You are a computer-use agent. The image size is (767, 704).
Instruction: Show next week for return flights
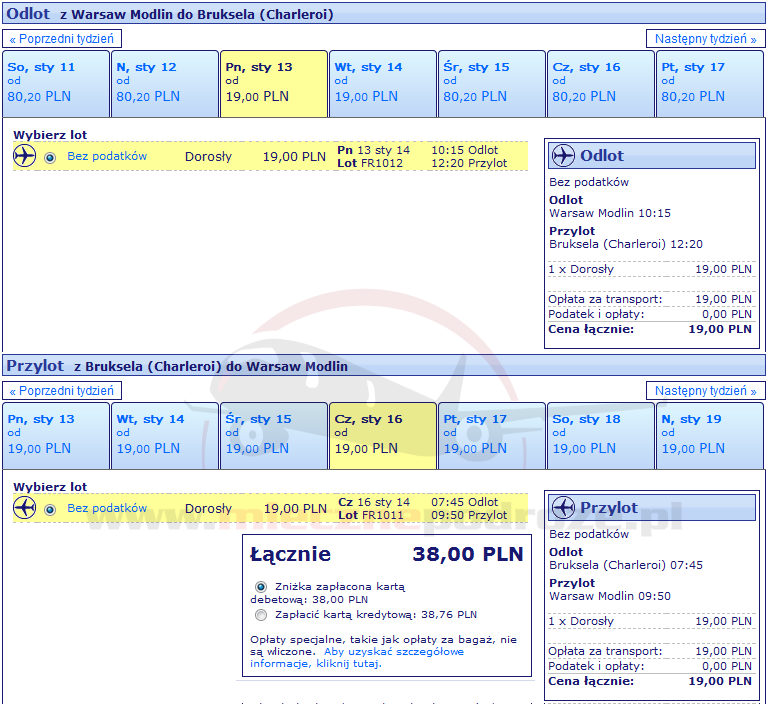[705, 391]
